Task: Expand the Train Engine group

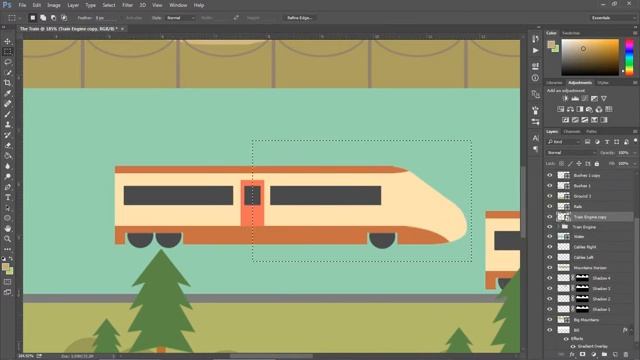Action: [558, 227]
